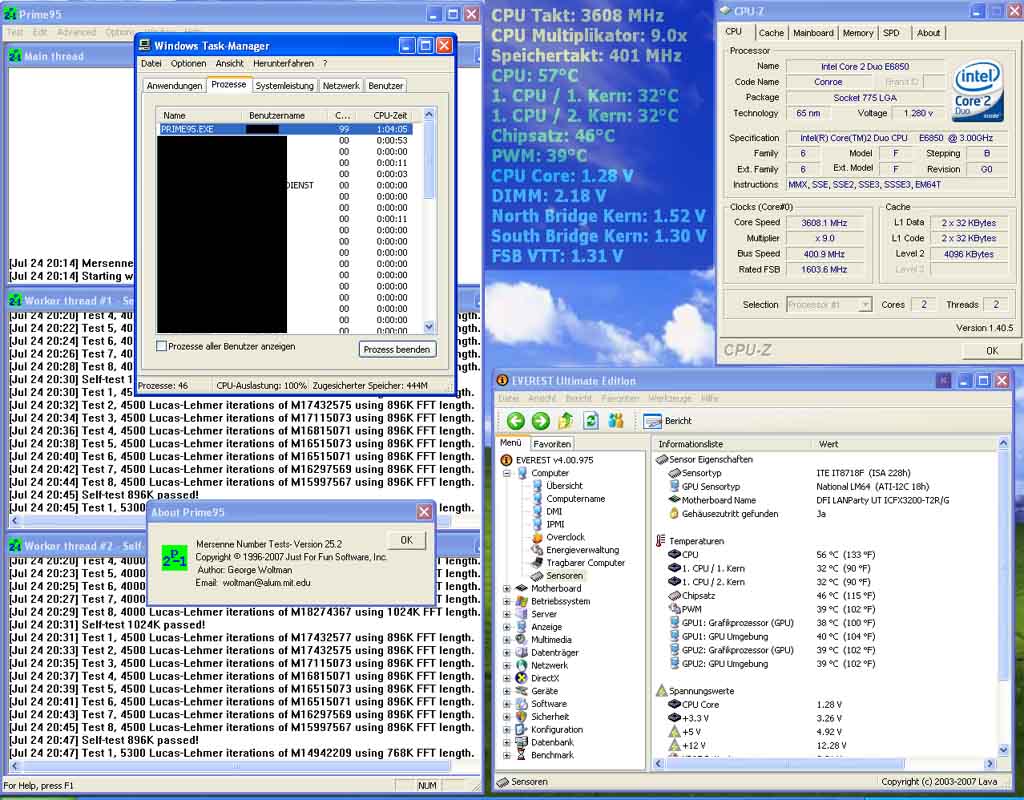Expand the Anzeige tree node
Screen dimensions: 1024x800
click(507, 627)
